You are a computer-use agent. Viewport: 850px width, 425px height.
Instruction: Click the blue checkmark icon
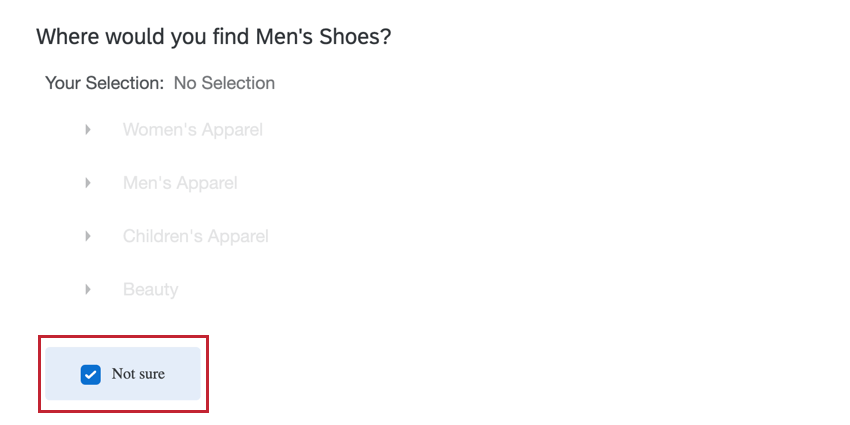tap(91, 374)
